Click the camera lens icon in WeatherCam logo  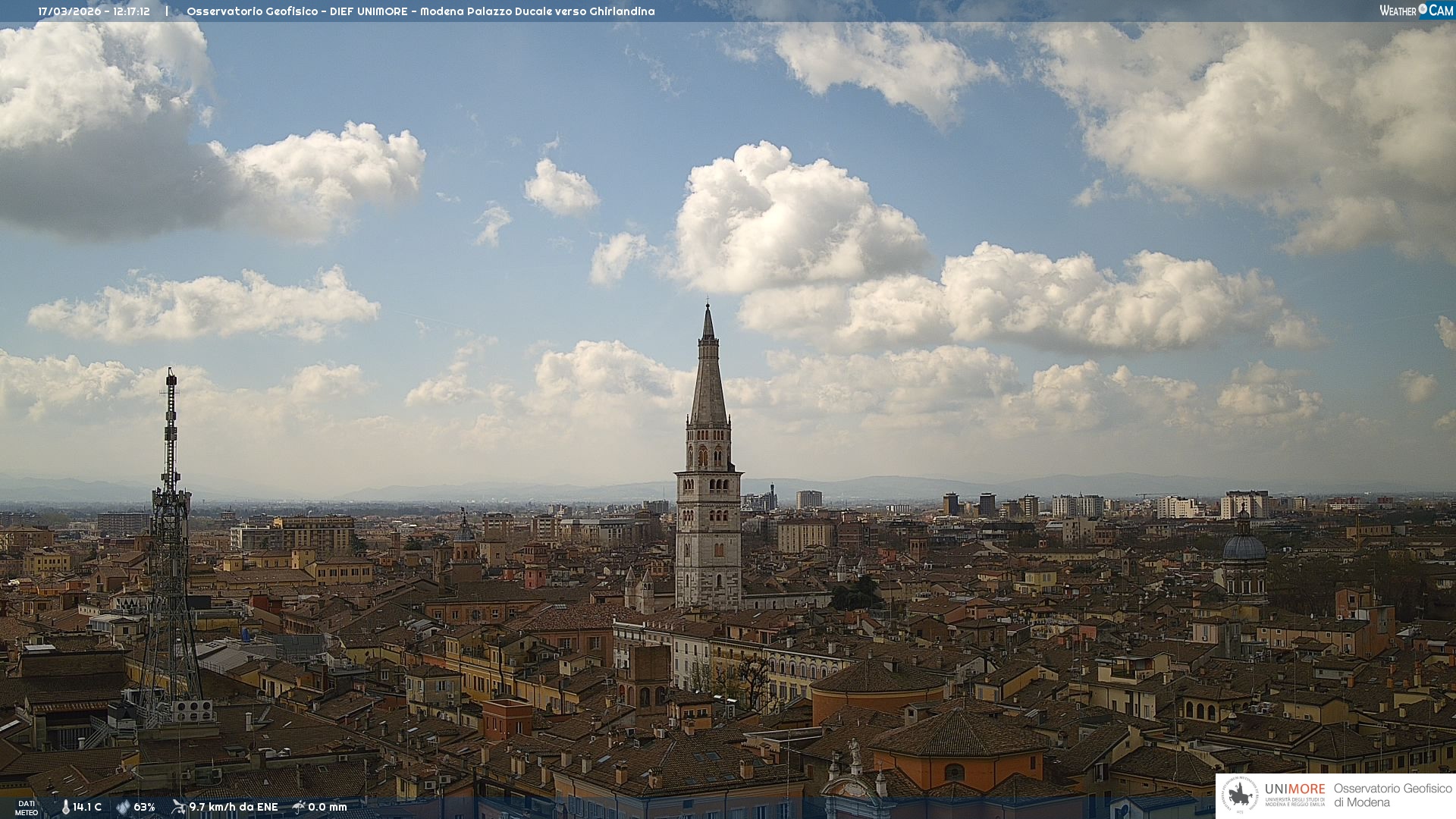pos(1423,9)
